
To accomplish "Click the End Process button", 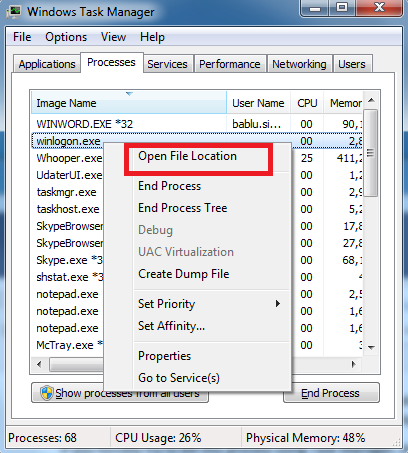I will pos(331,393).
